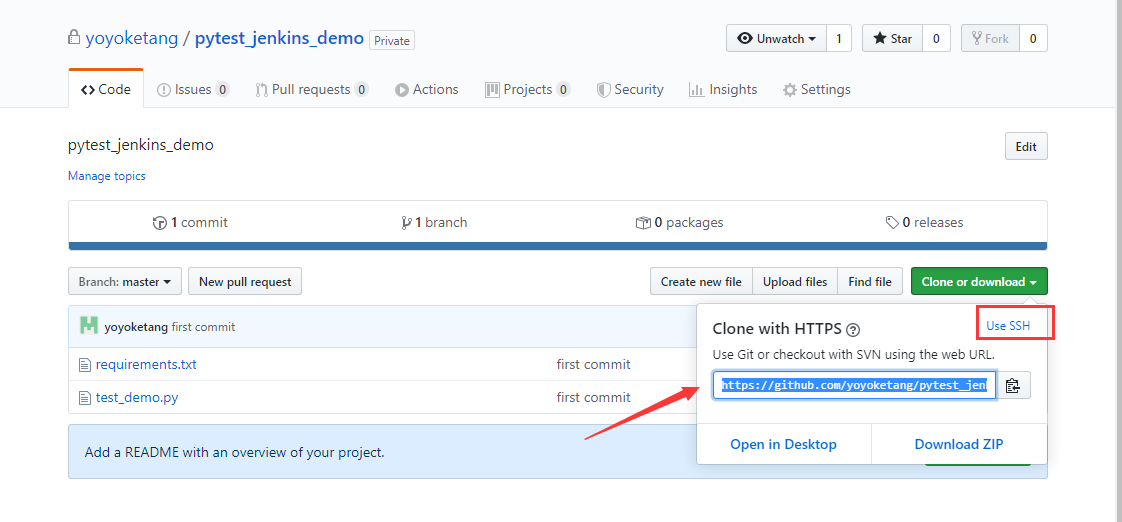View the 0 releases link
This screenshot has height=522, width=1122.
click(x=925, y=223)
